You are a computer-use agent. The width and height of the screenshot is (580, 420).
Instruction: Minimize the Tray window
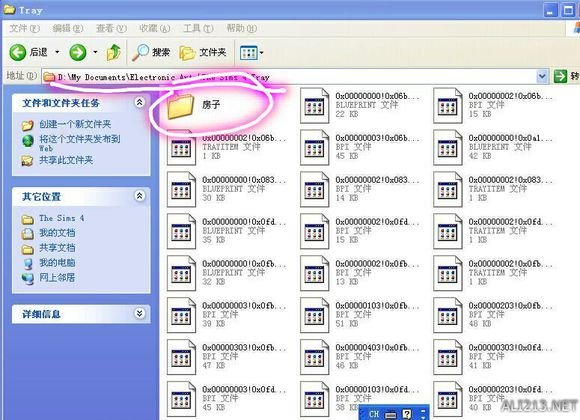(550, 10)
